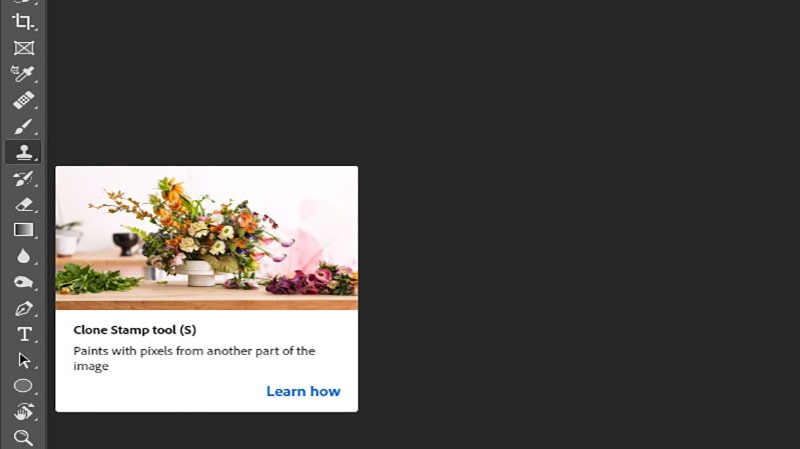Pick the Eyedropper tool
Image resolution: width=800 pixels, height=449 pixels.
coord(23,74)
